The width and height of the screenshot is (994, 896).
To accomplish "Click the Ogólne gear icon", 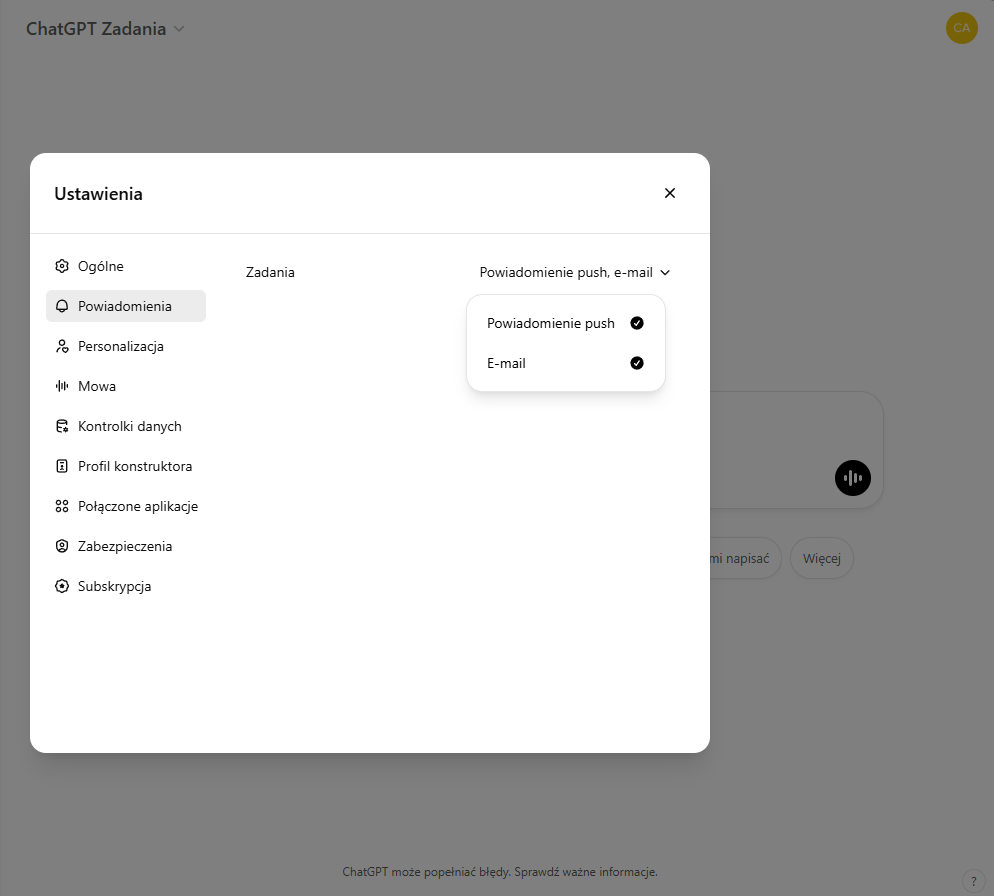I will point(61,266).
